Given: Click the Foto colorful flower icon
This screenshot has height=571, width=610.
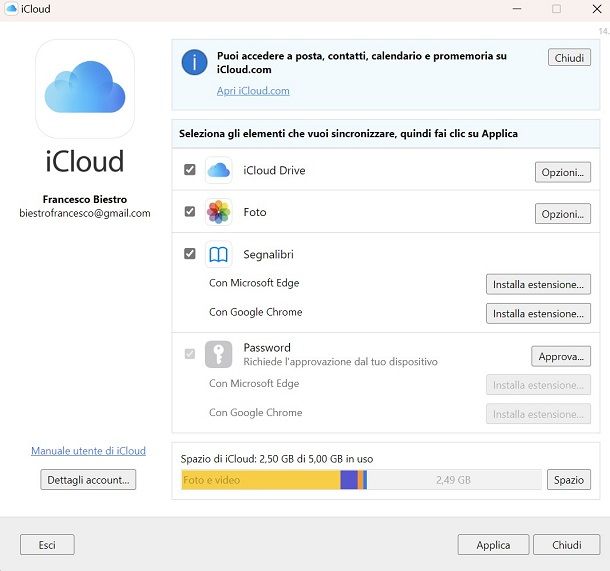Looking at the screenshot, I should pos(219,212).
